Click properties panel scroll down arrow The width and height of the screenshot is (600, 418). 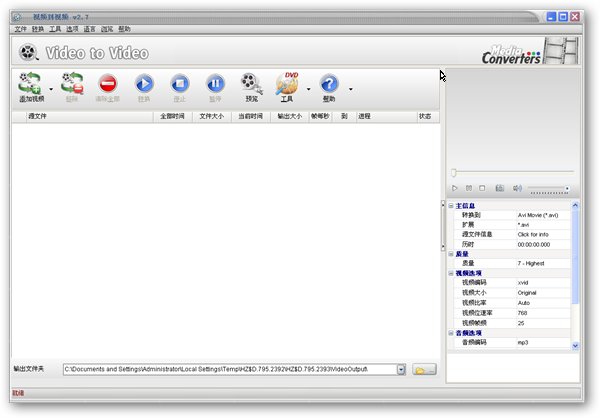[575, 346]
